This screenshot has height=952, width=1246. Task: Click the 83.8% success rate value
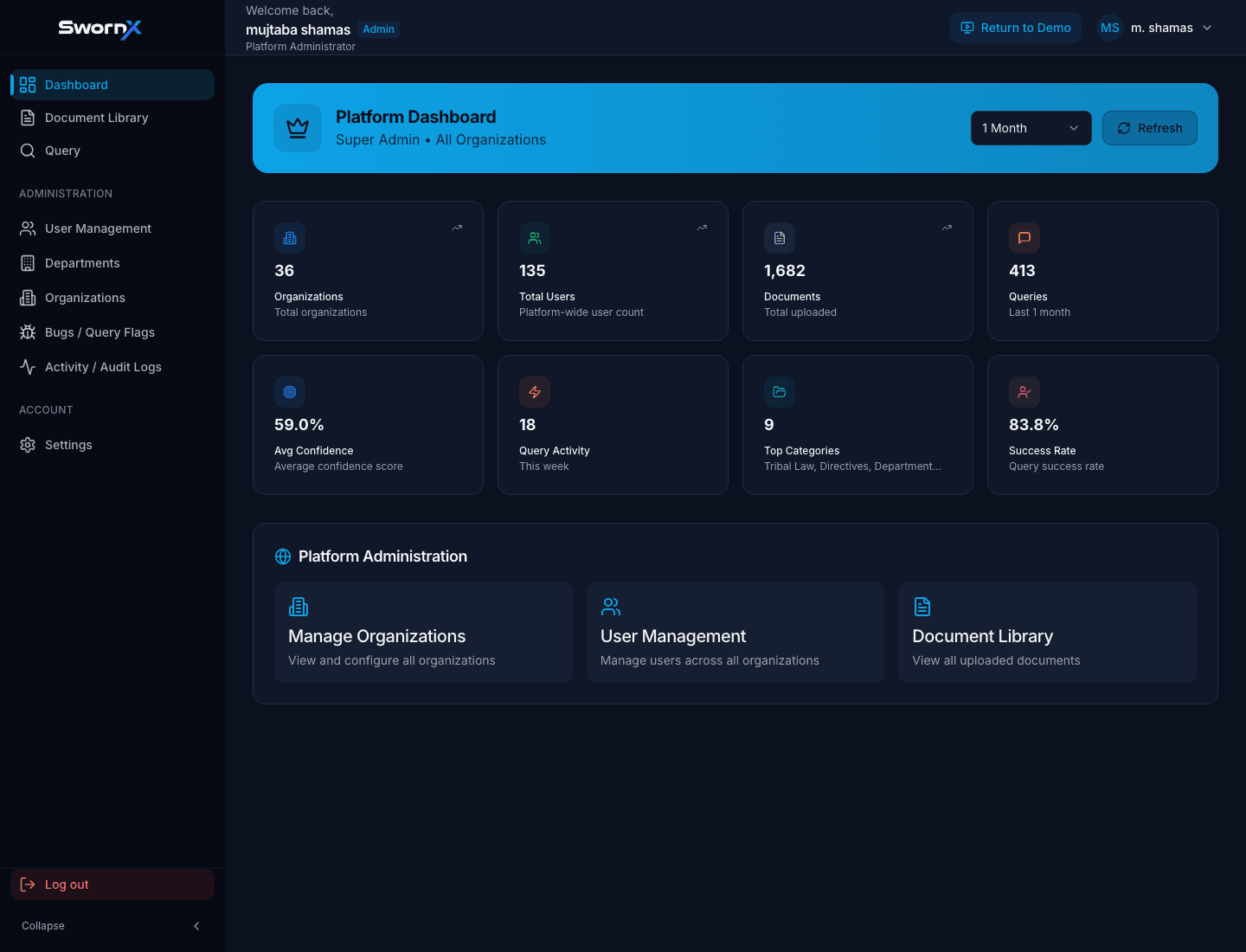click(x=1034, y=425)
